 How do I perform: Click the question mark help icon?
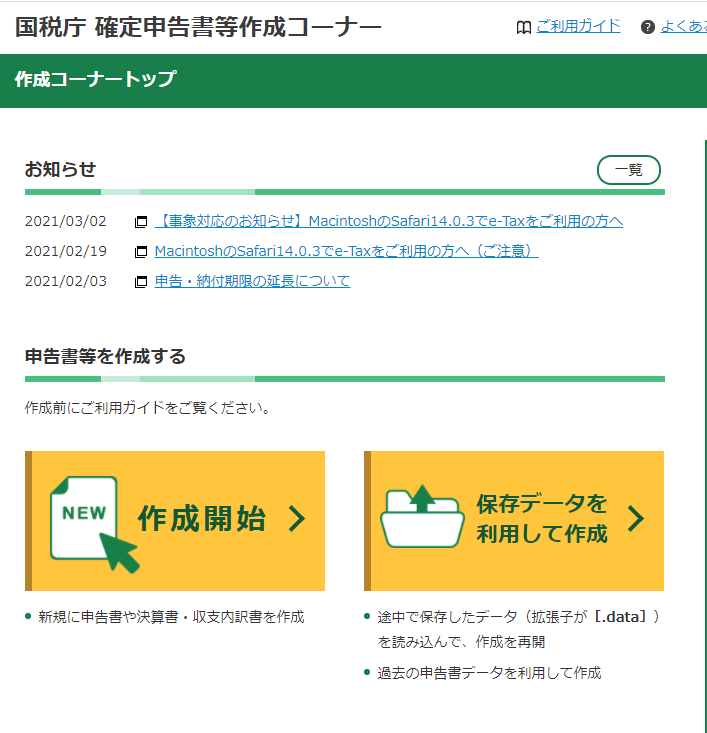(x=648, y=28)
